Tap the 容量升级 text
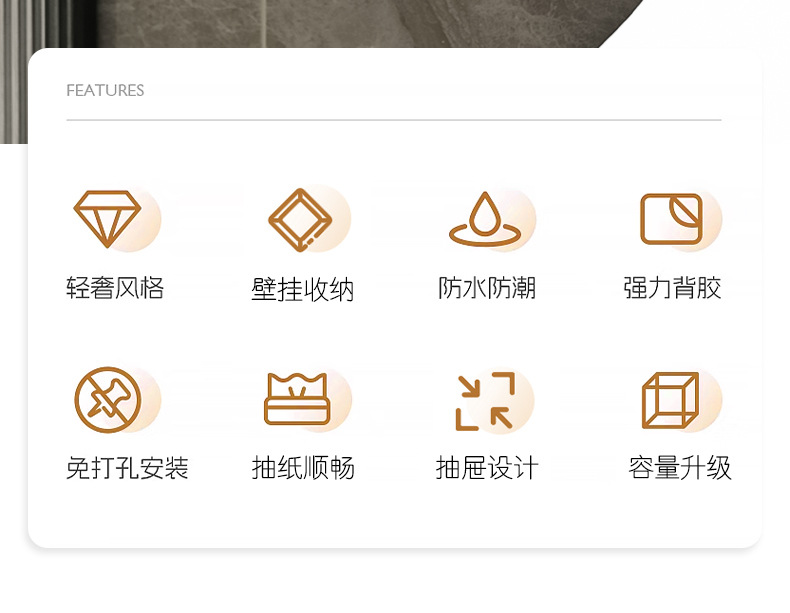The height and width of the screenshot is (613, 790). point(680,468)
